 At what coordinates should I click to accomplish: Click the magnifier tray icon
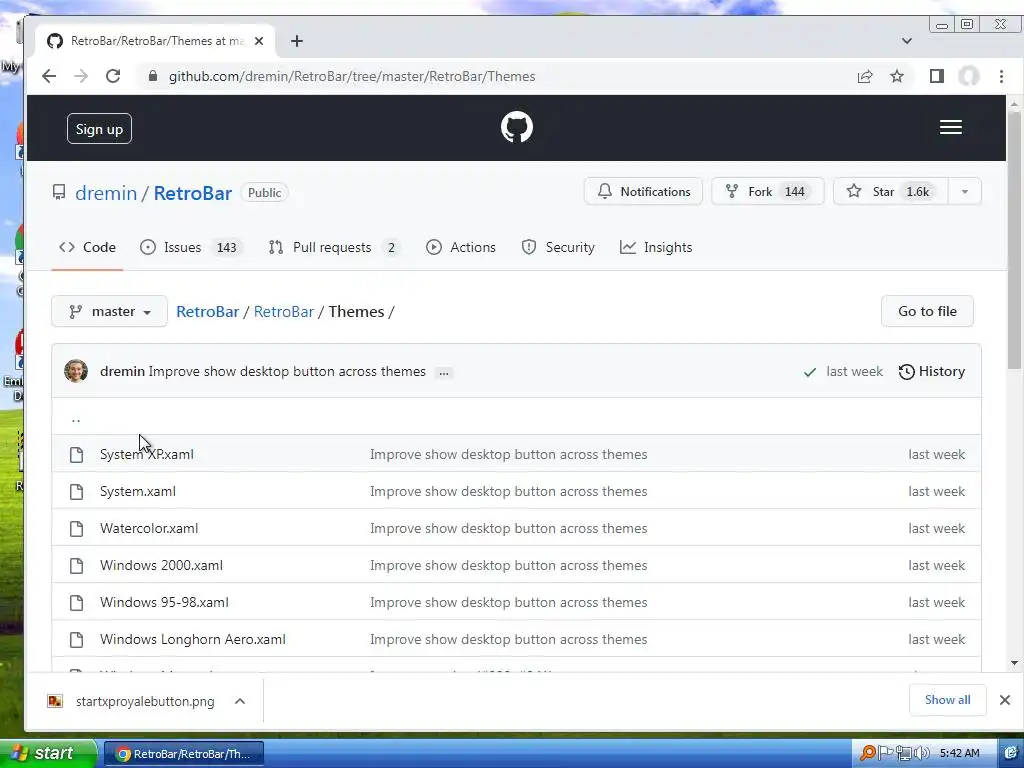[868, 754]
